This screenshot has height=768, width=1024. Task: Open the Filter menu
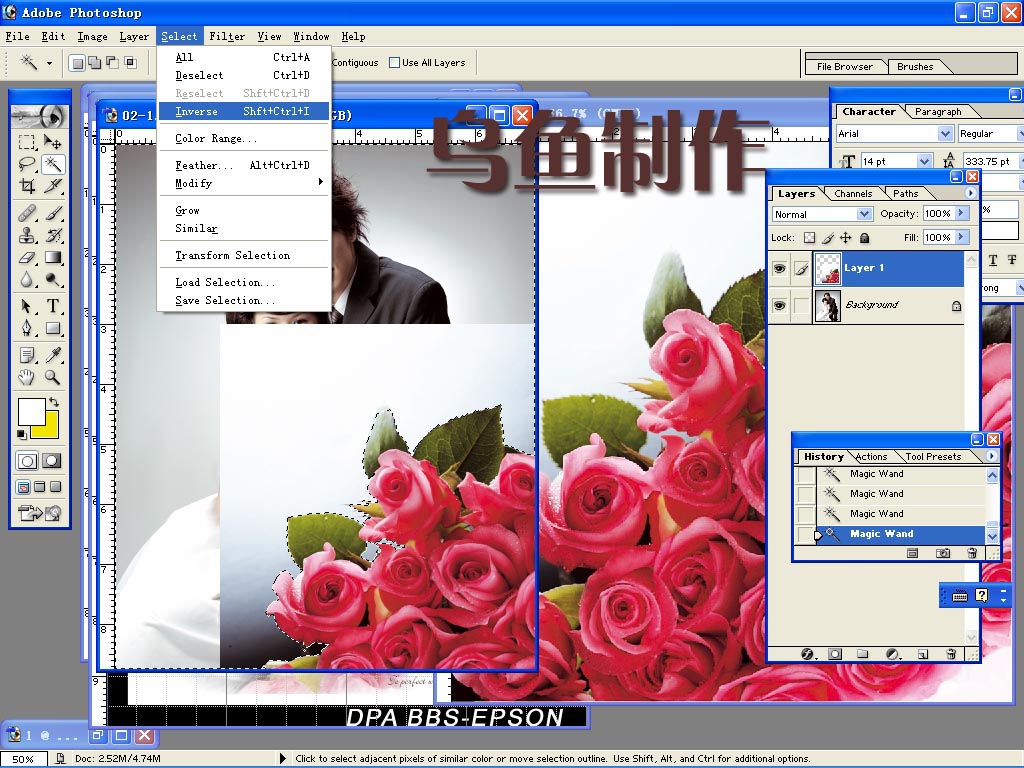tap(227, 37)
